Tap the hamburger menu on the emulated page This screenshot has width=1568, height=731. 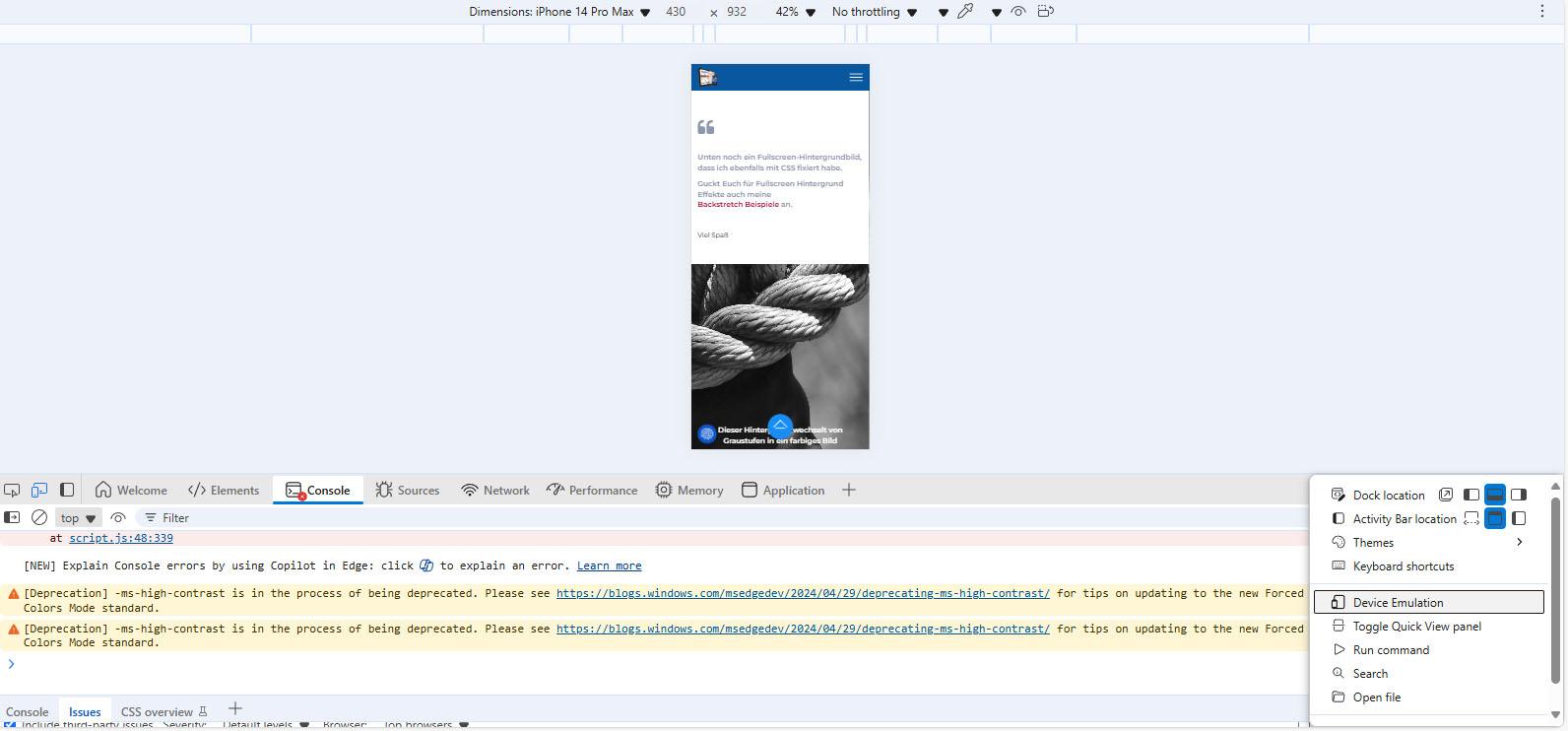(856, 78)
